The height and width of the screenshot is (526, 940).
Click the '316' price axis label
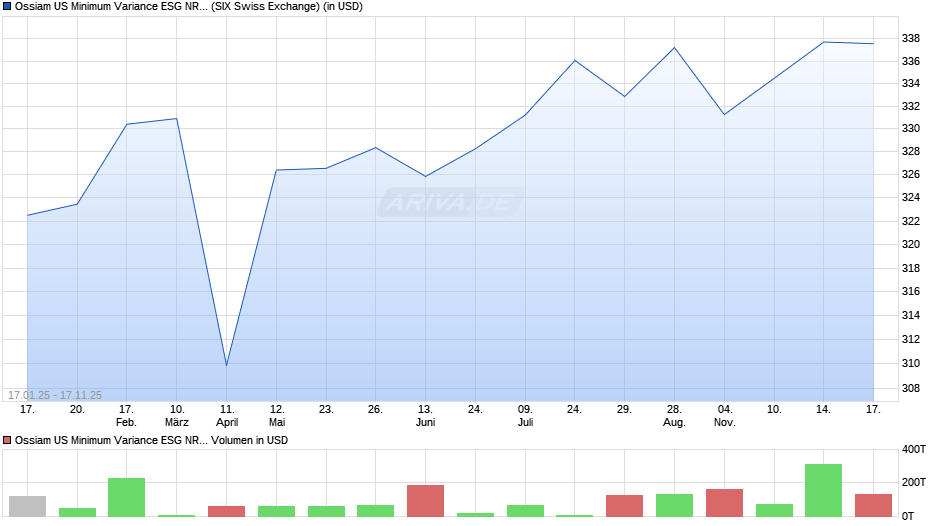[911, 291]
